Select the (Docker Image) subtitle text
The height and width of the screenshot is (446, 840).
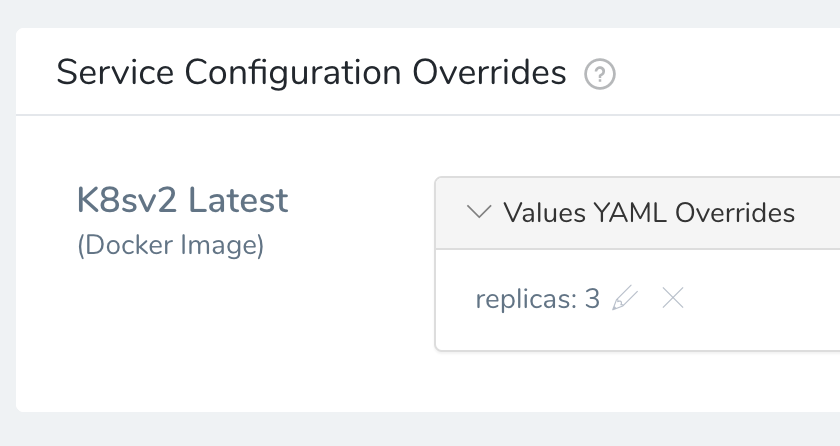tap(170, 246)
